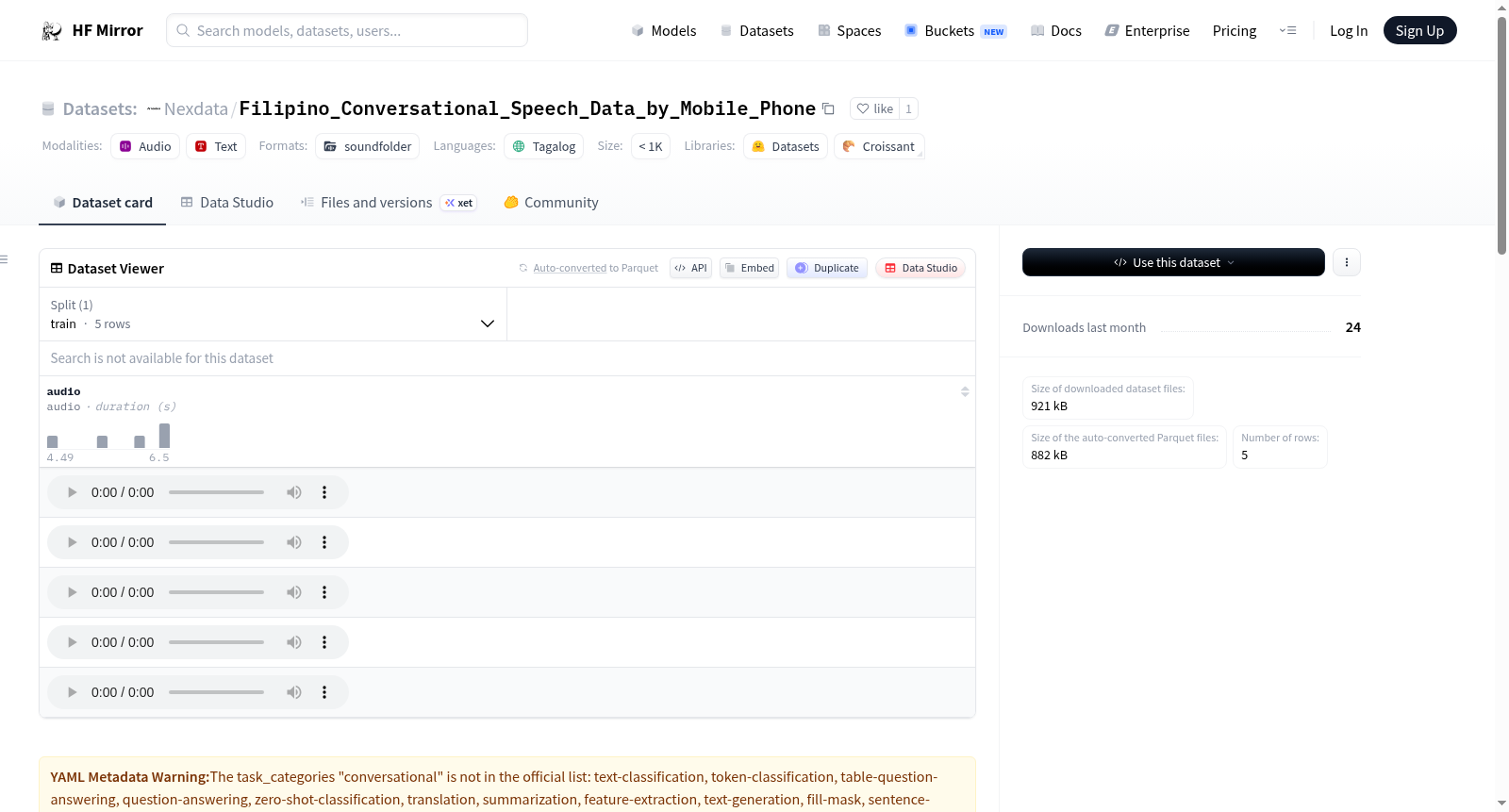This screenshot has width=1509, height=812.
Task: Mute the third audio player
Action: 294,592
